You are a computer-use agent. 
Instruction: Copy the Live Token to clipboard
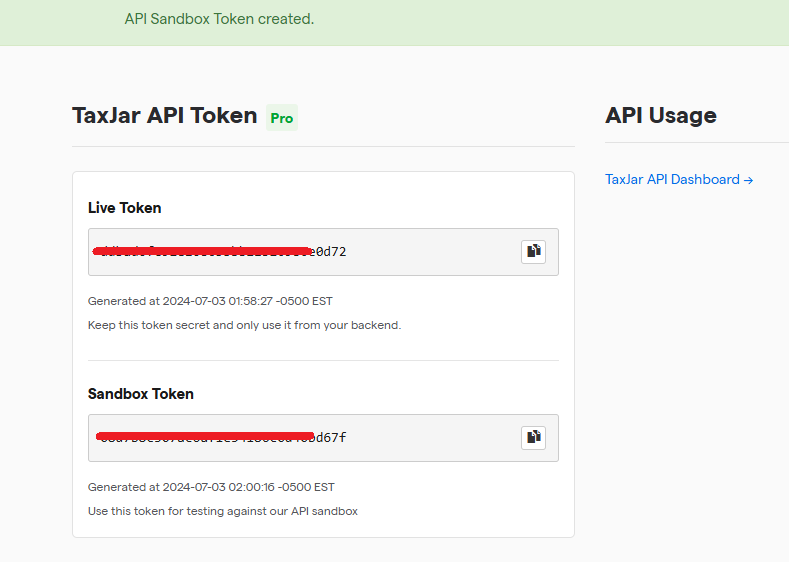tap(533, 252)
